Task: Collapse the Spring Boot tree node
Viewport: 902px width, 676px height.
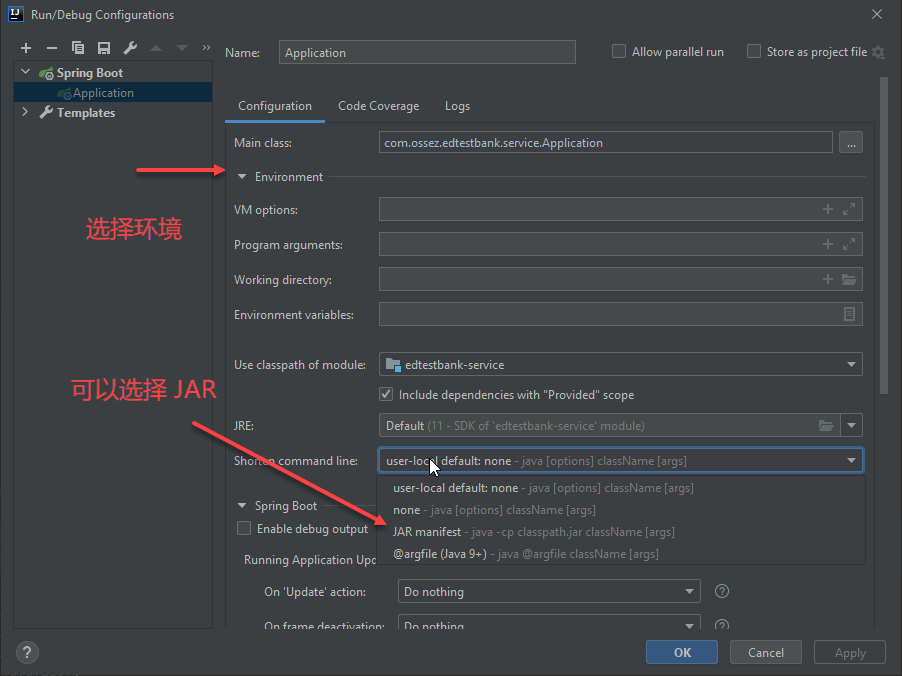Action: pos(25,72)
